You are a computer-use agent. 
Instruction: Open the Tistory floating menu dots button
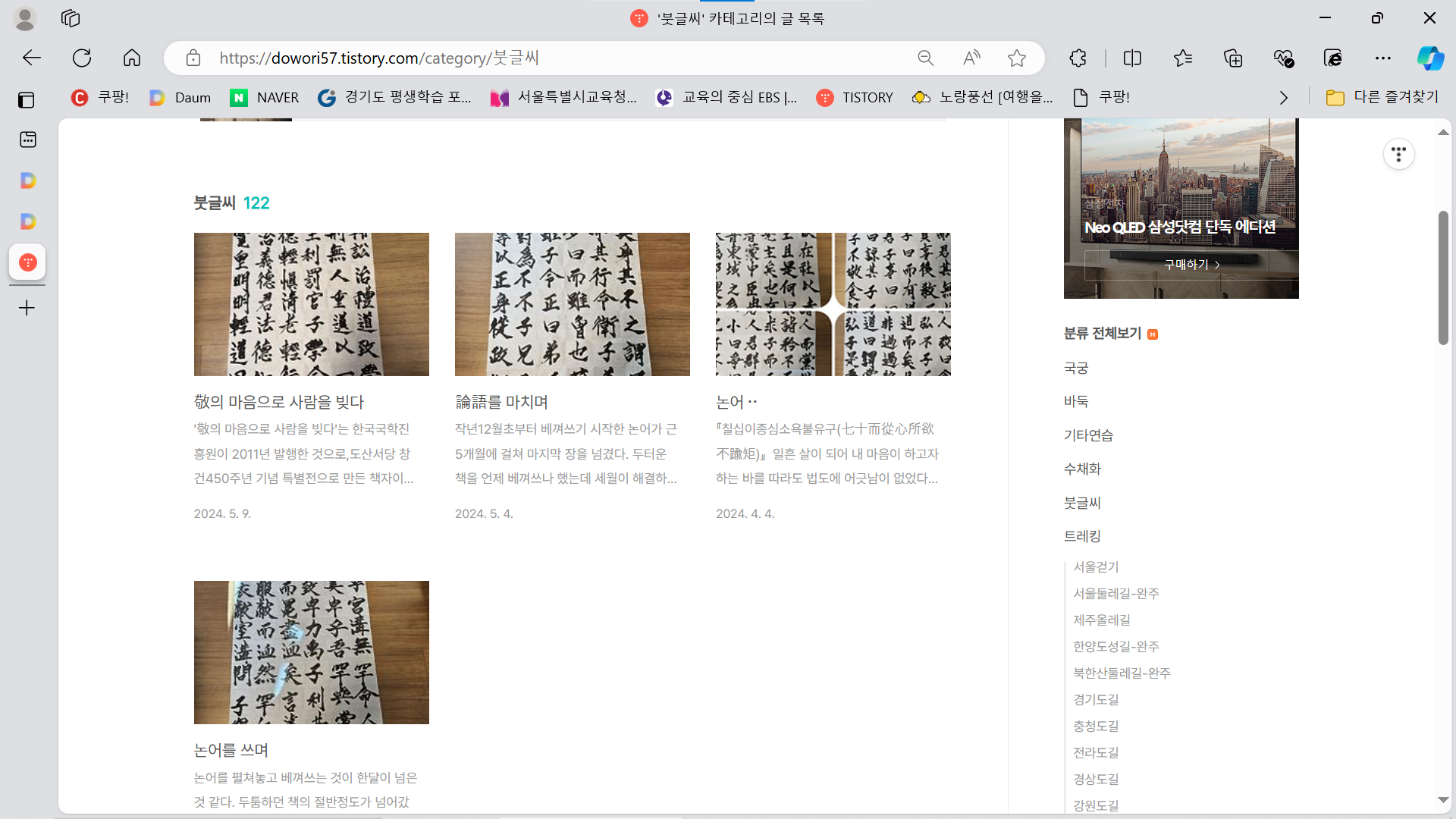coord(1399,154)
